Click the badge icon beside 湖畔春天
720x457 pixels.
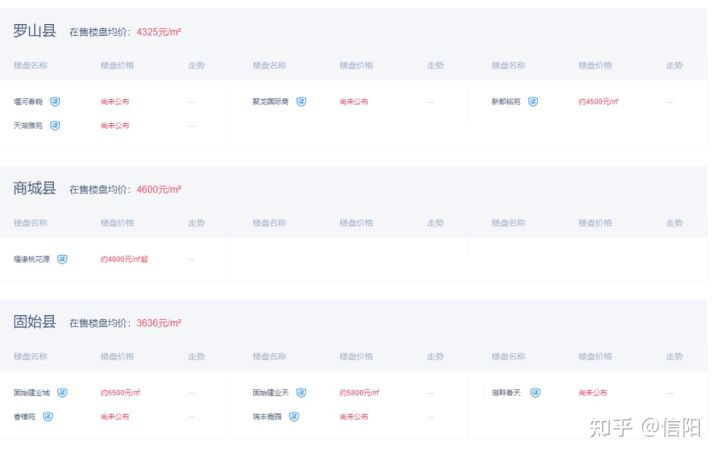click(535, 393)
